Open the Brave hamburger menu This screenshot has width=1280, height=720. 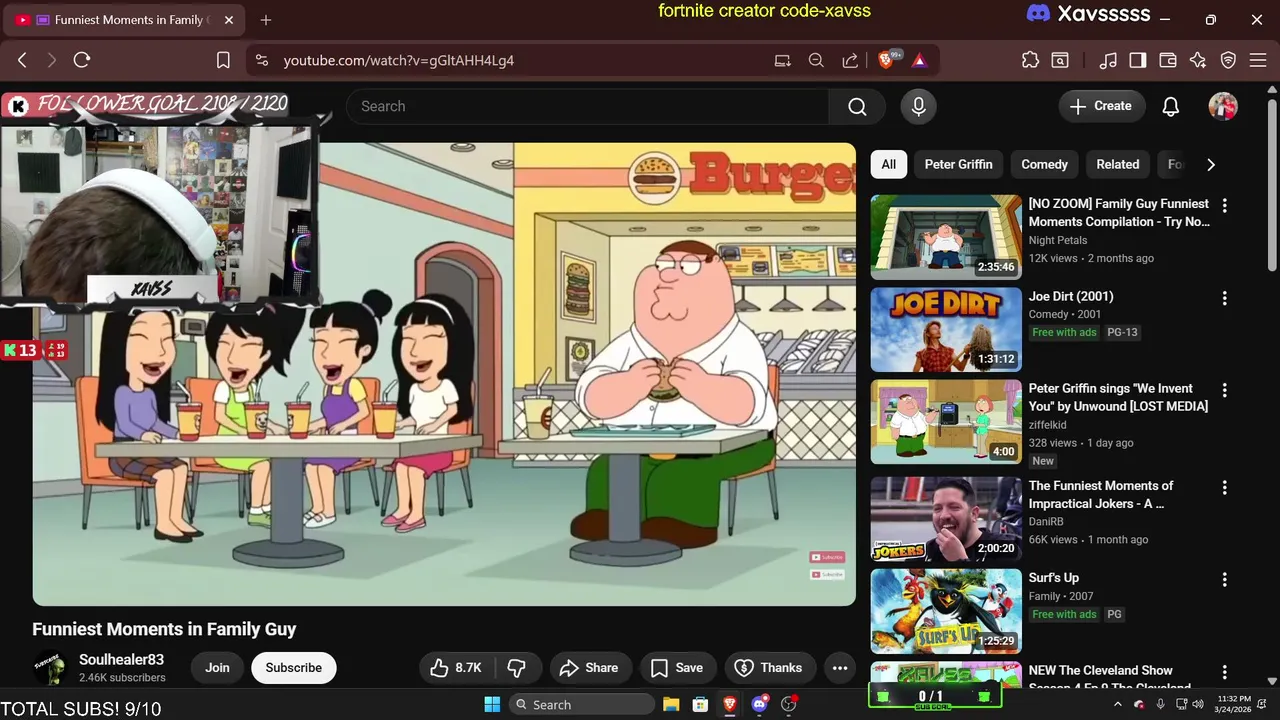(x=1258, y=60)
